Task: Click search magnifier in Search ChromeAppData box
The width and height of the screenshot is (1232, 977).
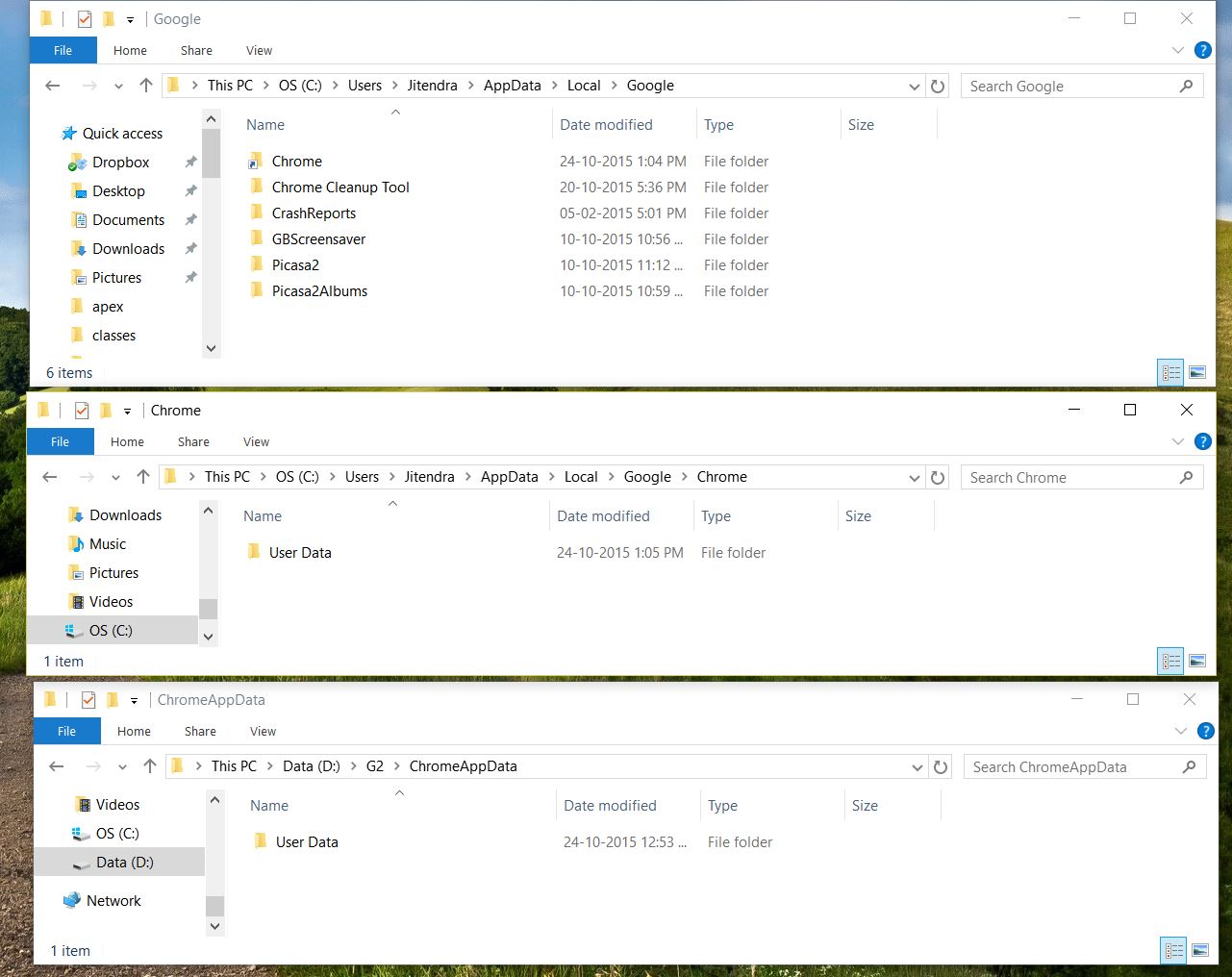Action: [x=1190, y=766]
